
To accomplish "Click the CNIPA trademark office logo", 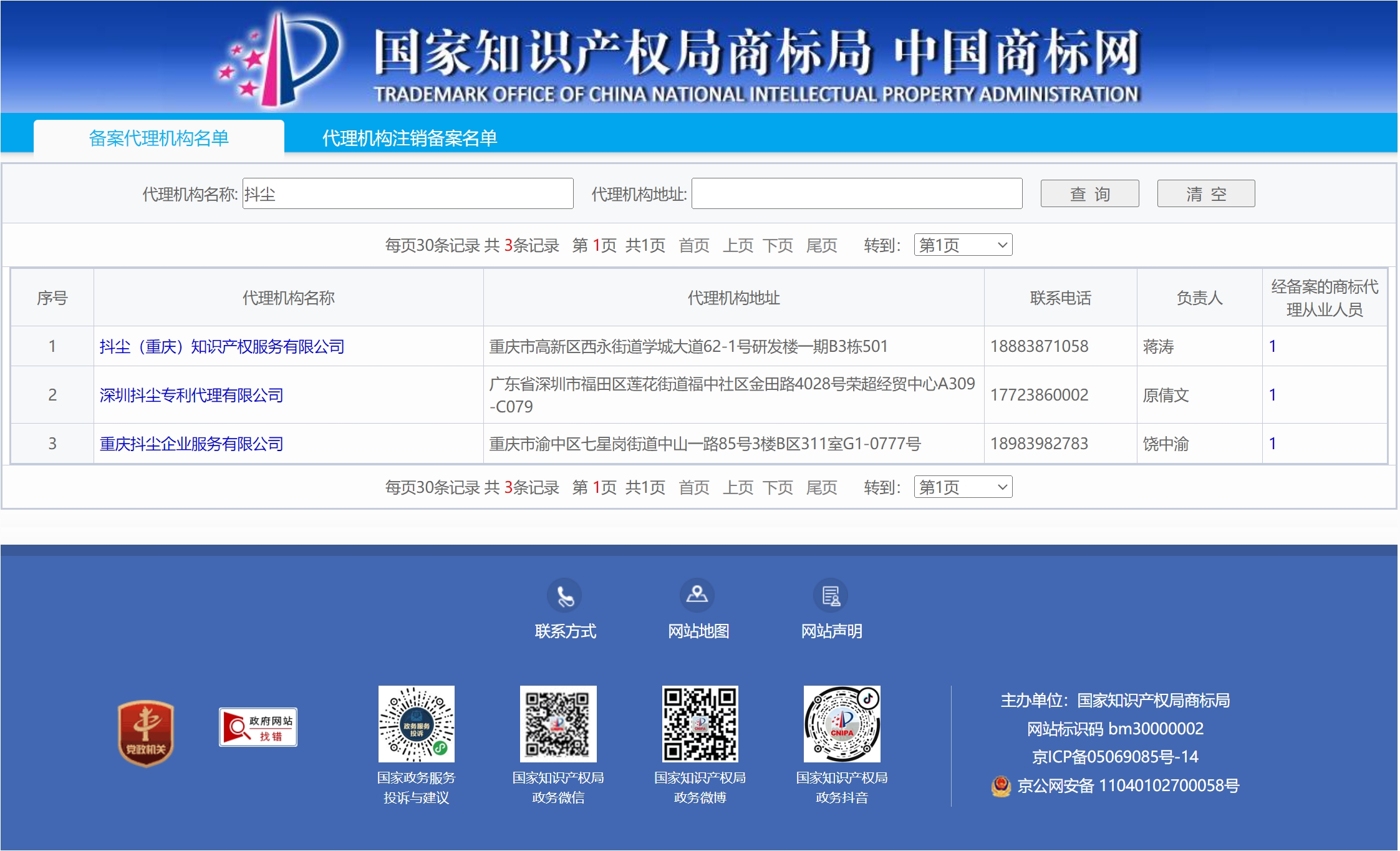I will pos(279,59).
